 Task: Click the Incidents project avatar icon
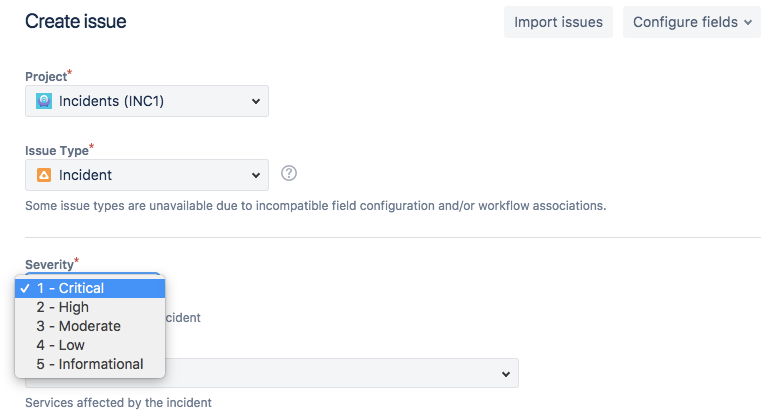pos(44,101)
